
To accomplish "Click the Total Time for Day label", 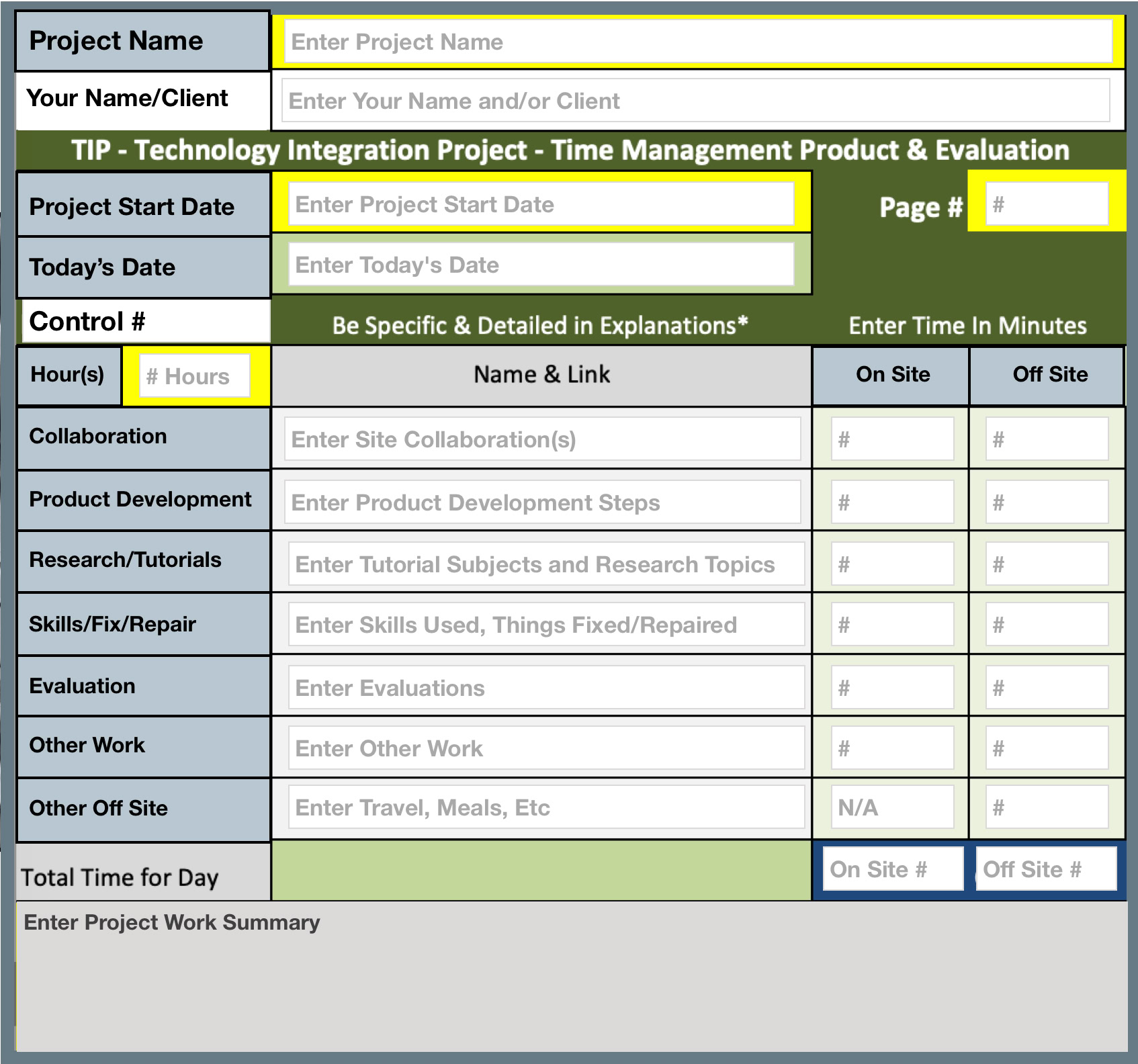I will click(120, 877).
